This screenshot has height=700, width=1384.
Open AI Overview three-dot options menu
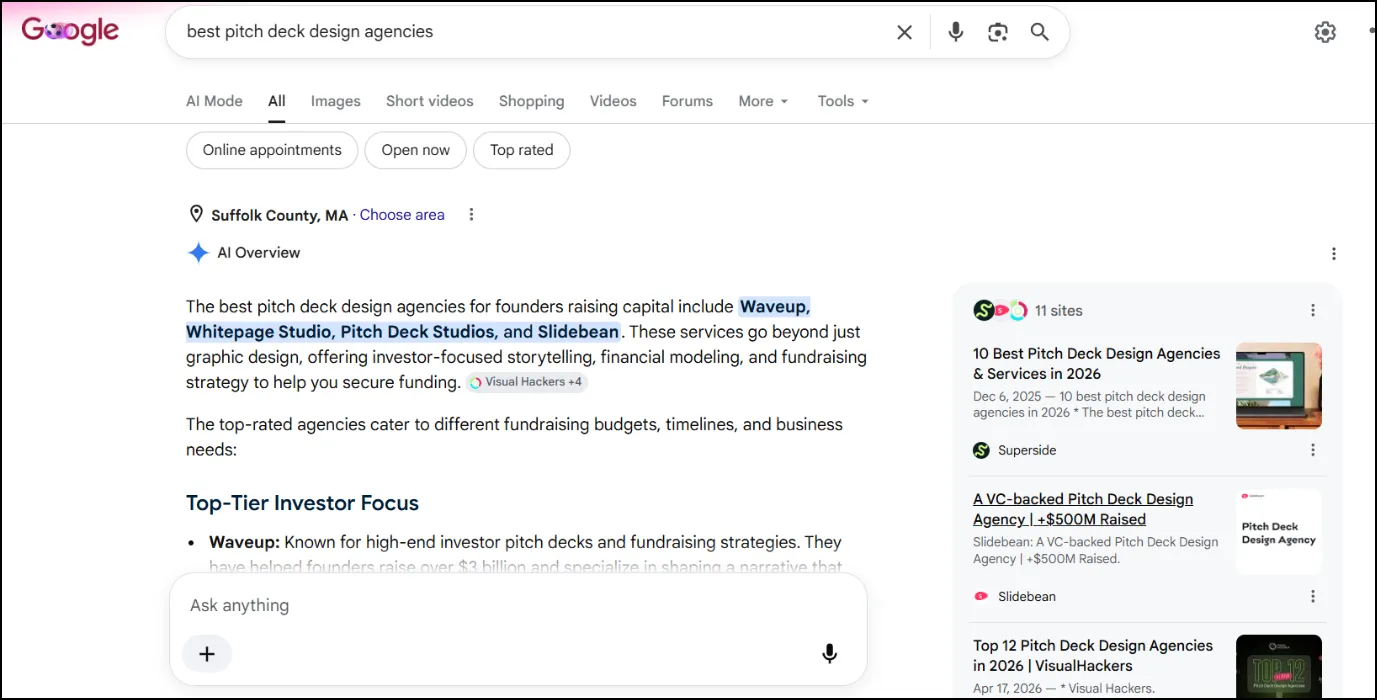(x=1333, y=254)
